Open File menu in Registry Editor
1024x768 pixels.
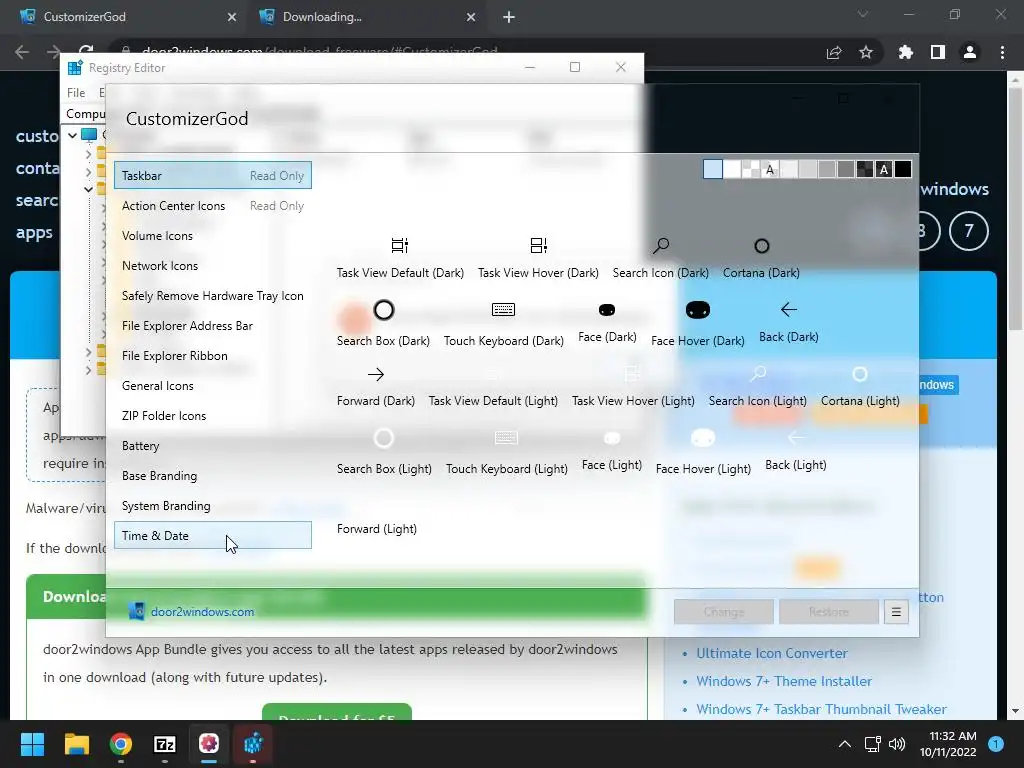76,93
